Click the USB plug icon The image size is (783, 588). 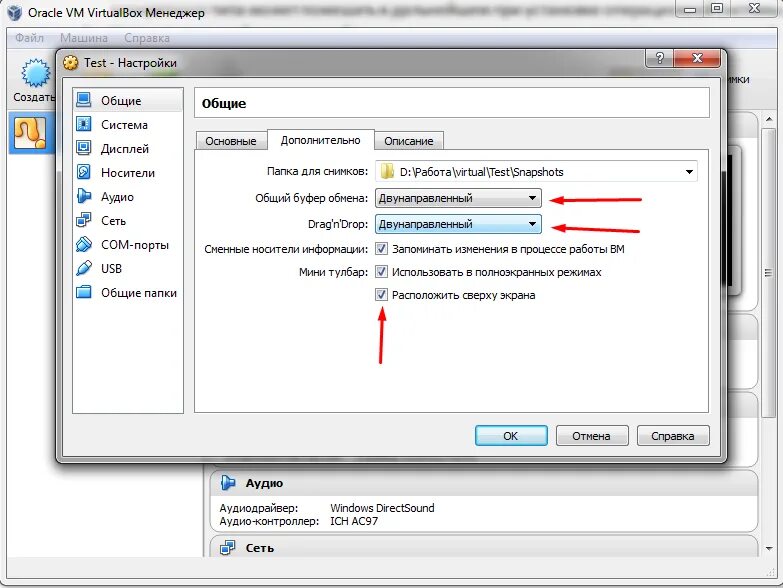pyautogui.click(x=84, y=268)
